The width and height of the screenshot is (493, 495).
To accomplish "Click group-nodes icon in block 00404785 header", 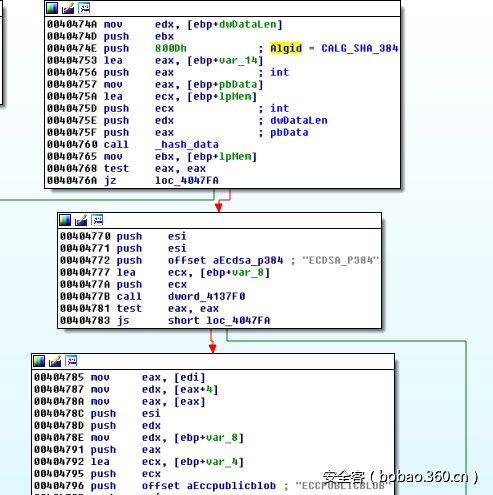I will (x=71, y=361).
